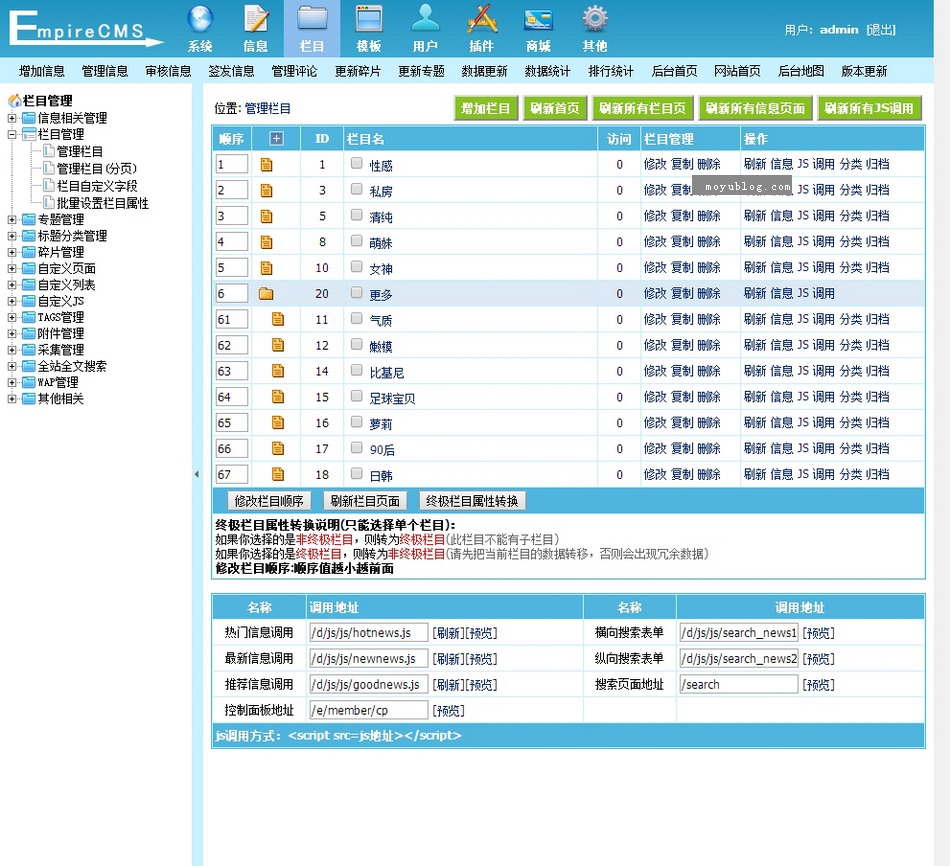Image resolution: width=950 pixels, height=866 pixels.
Task: Open 增加信息 in the submenu bar
Action: tap(42, 71)
